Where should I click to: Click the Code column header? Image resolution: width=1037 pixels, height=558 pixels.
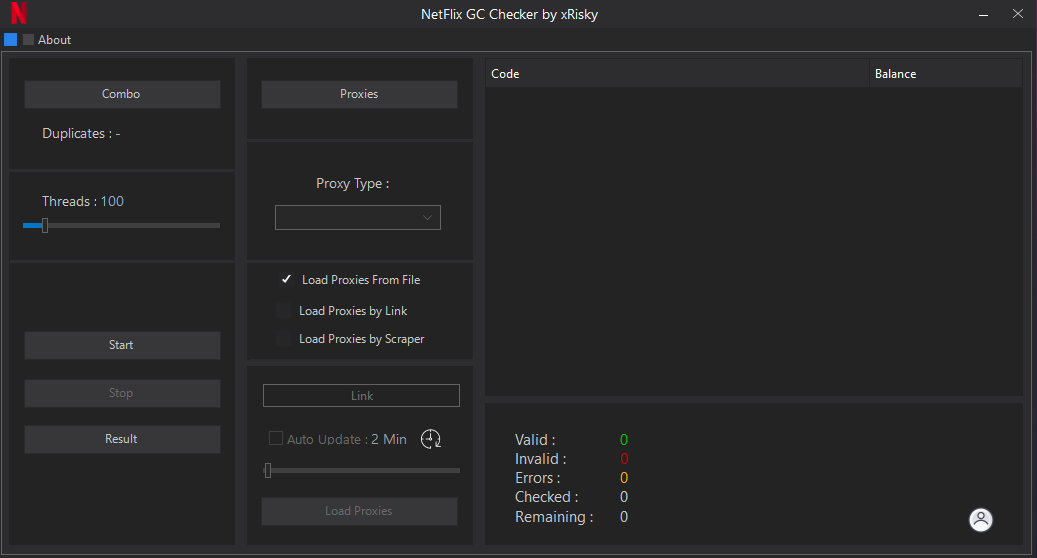(677, 74)
